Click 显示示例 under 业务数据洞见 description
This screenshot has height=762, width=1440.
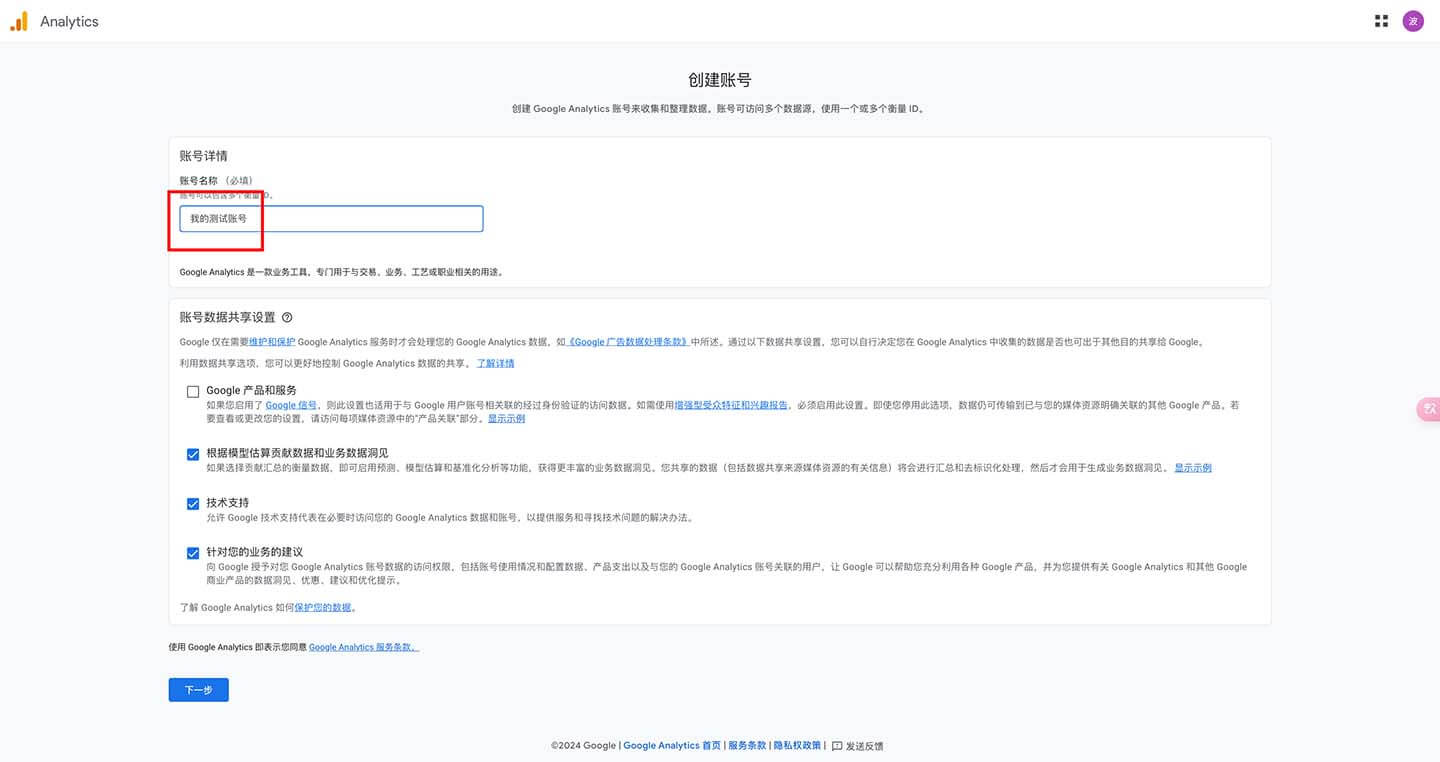1193,468
